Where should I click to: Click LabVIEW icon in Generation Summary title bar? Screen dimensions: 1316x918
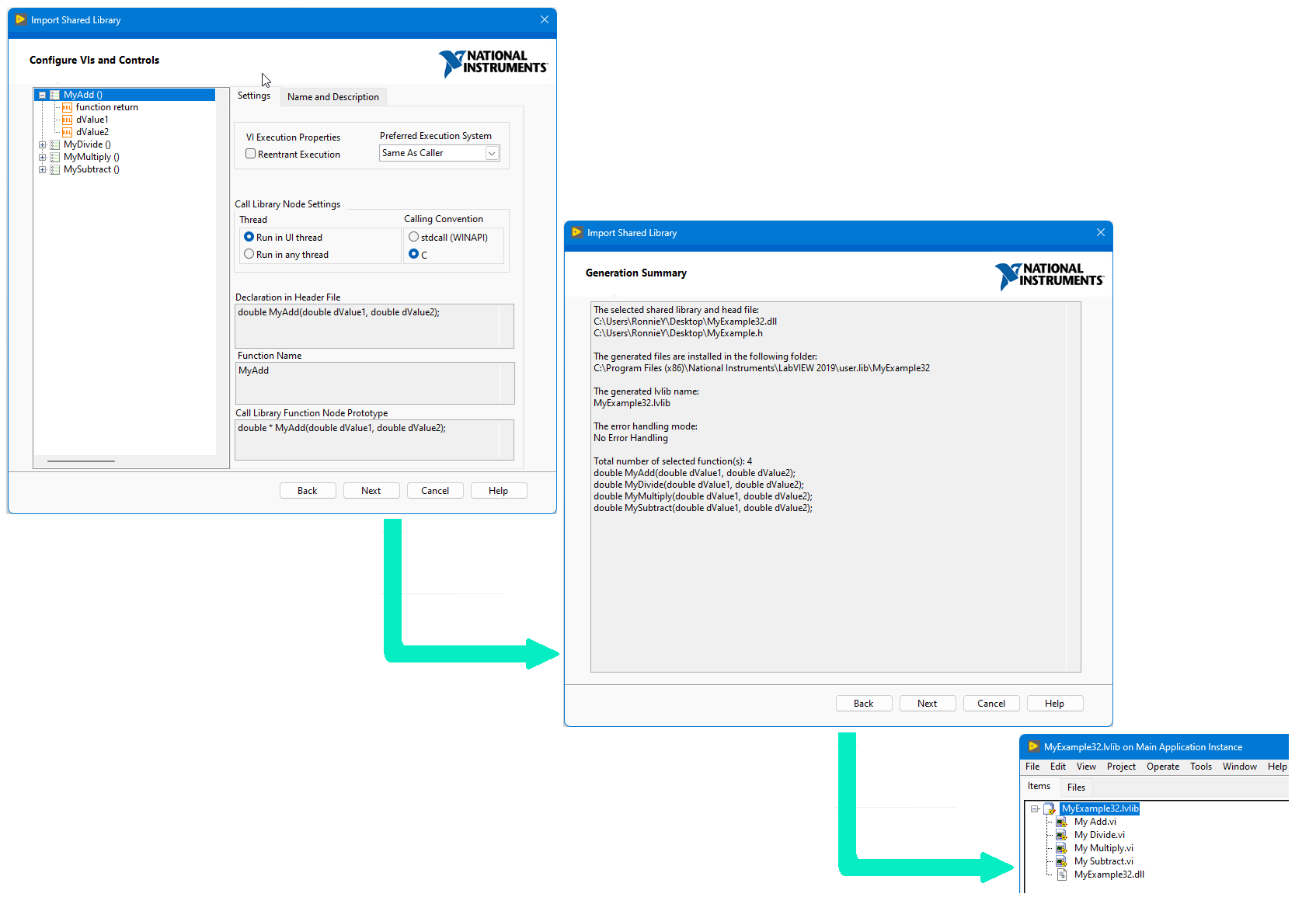coord(577,232)
